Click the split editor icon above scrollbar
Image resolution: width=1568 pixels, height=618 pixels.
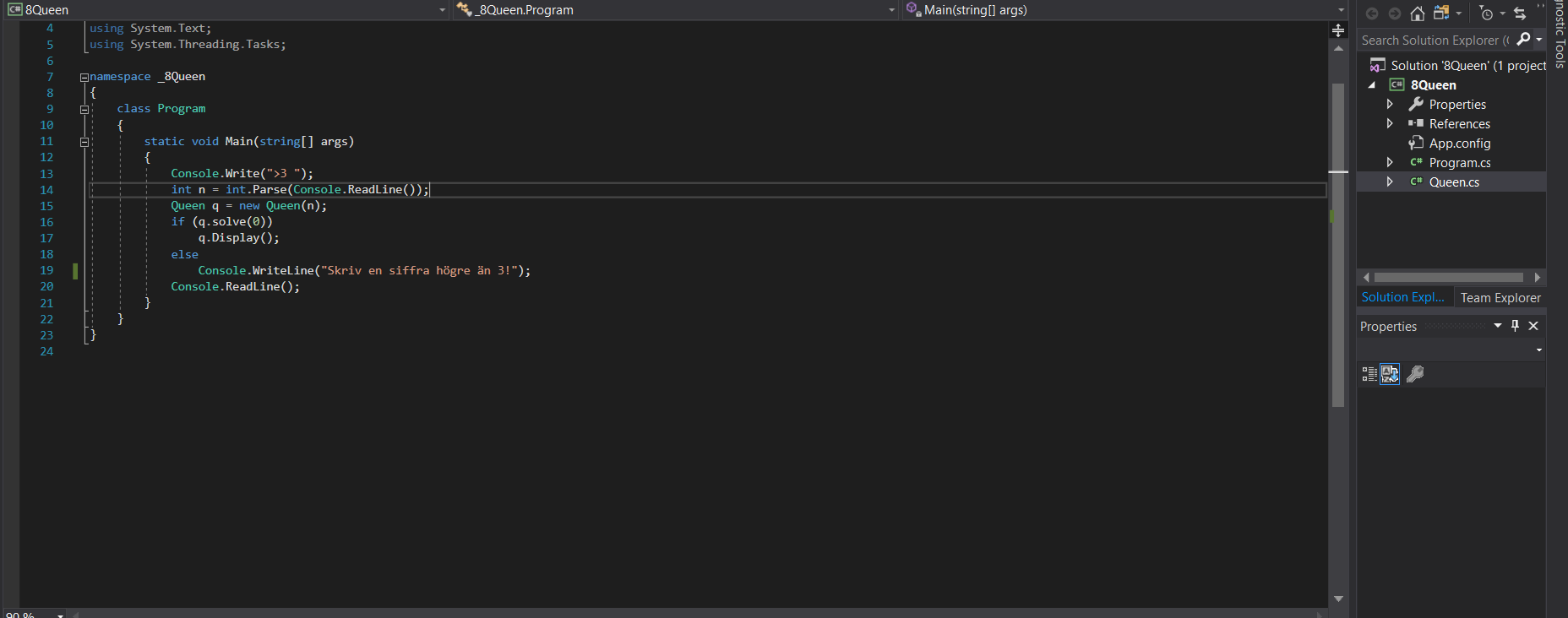1338,30
